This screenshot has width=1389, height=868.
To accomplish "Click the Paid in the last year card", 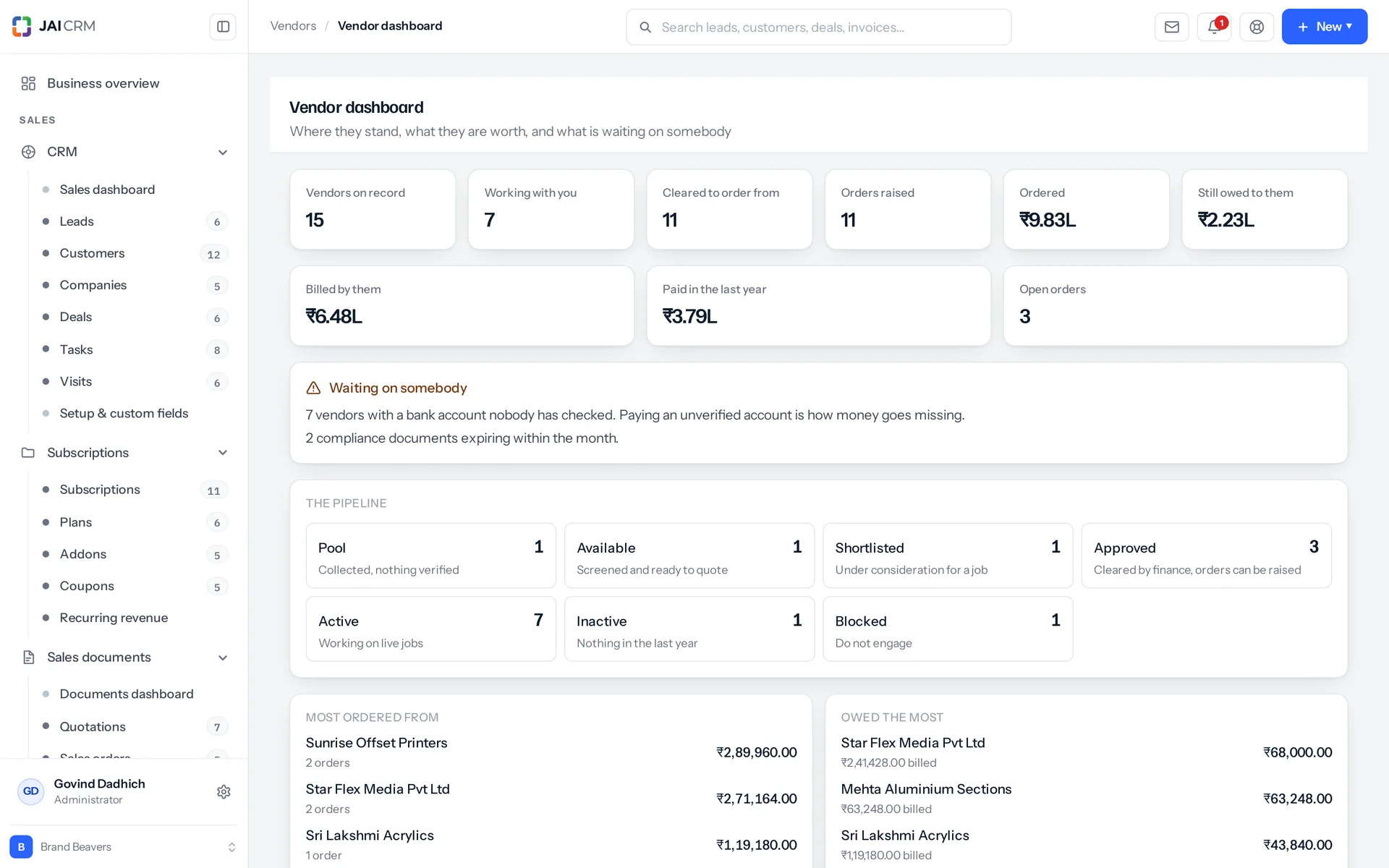I will click(x=818, y=306).
